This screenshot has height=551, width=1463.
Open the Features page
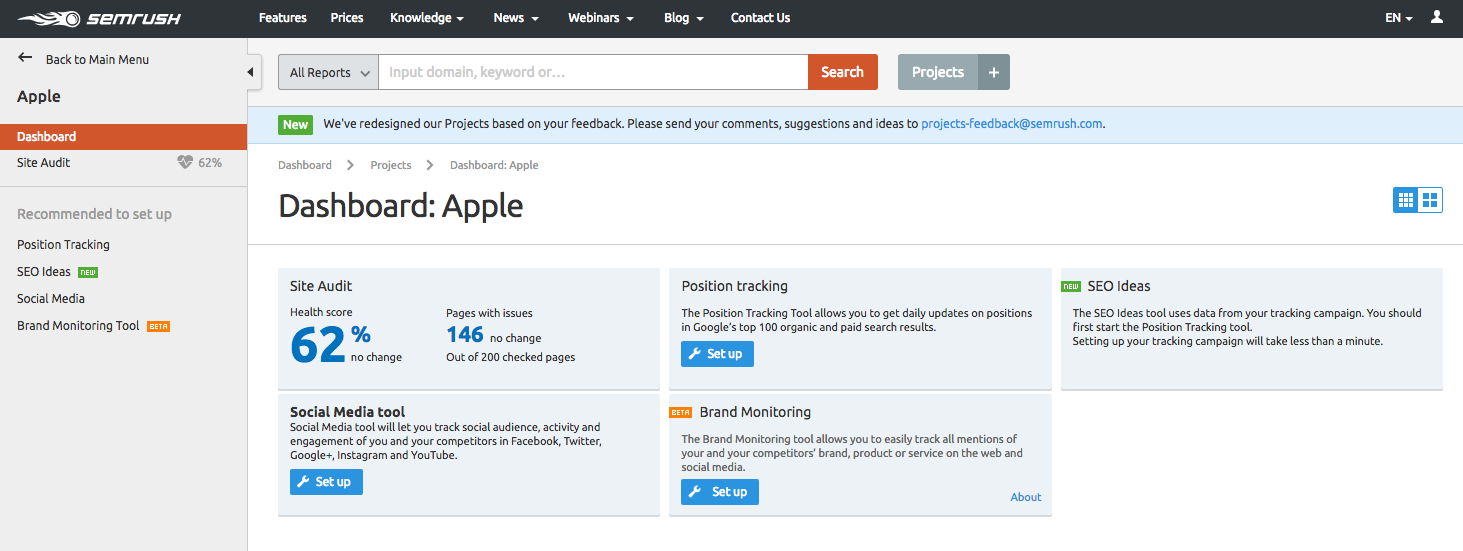(283, 18)
